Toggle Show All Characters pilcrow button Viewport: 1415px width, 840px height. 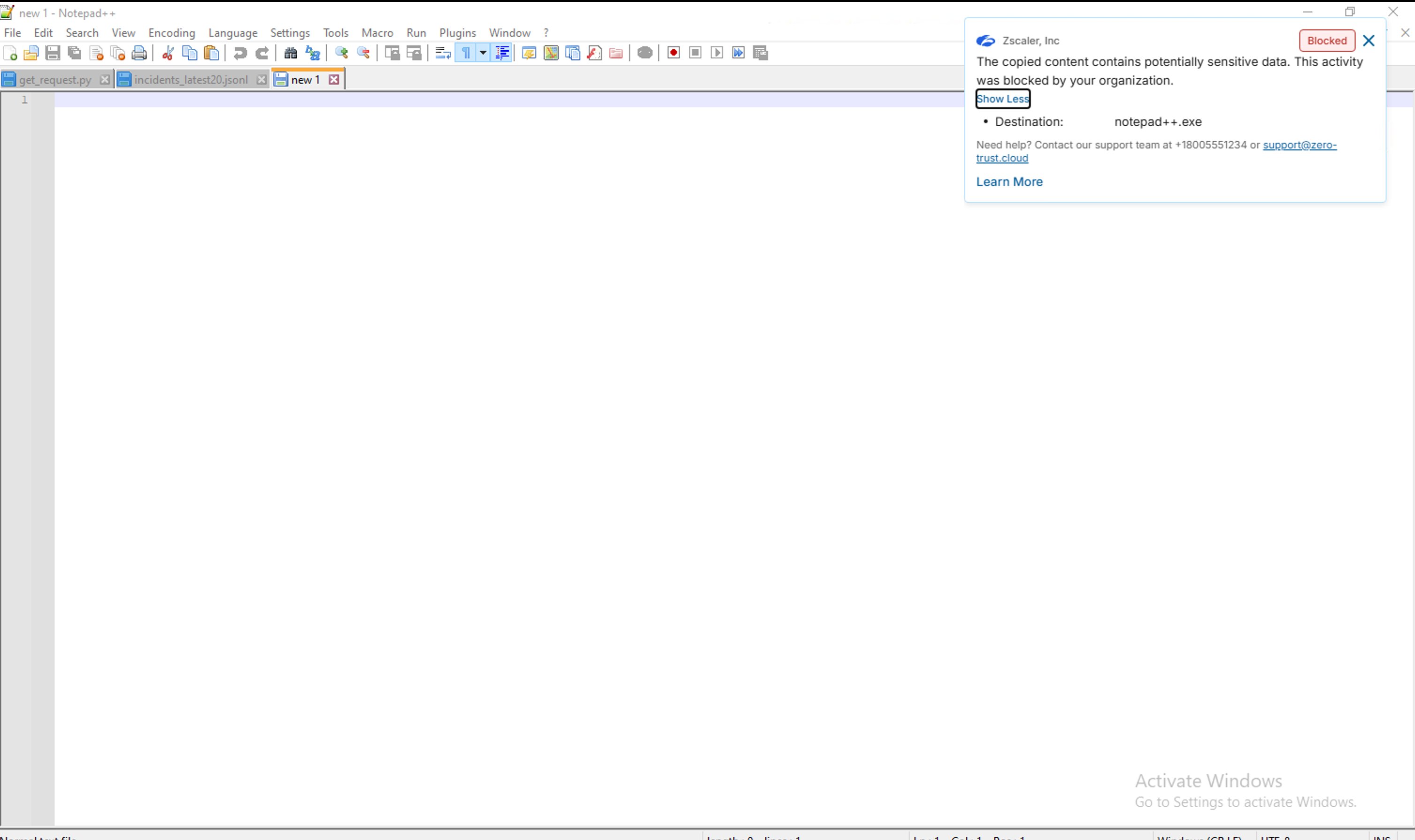click(465, 53)
